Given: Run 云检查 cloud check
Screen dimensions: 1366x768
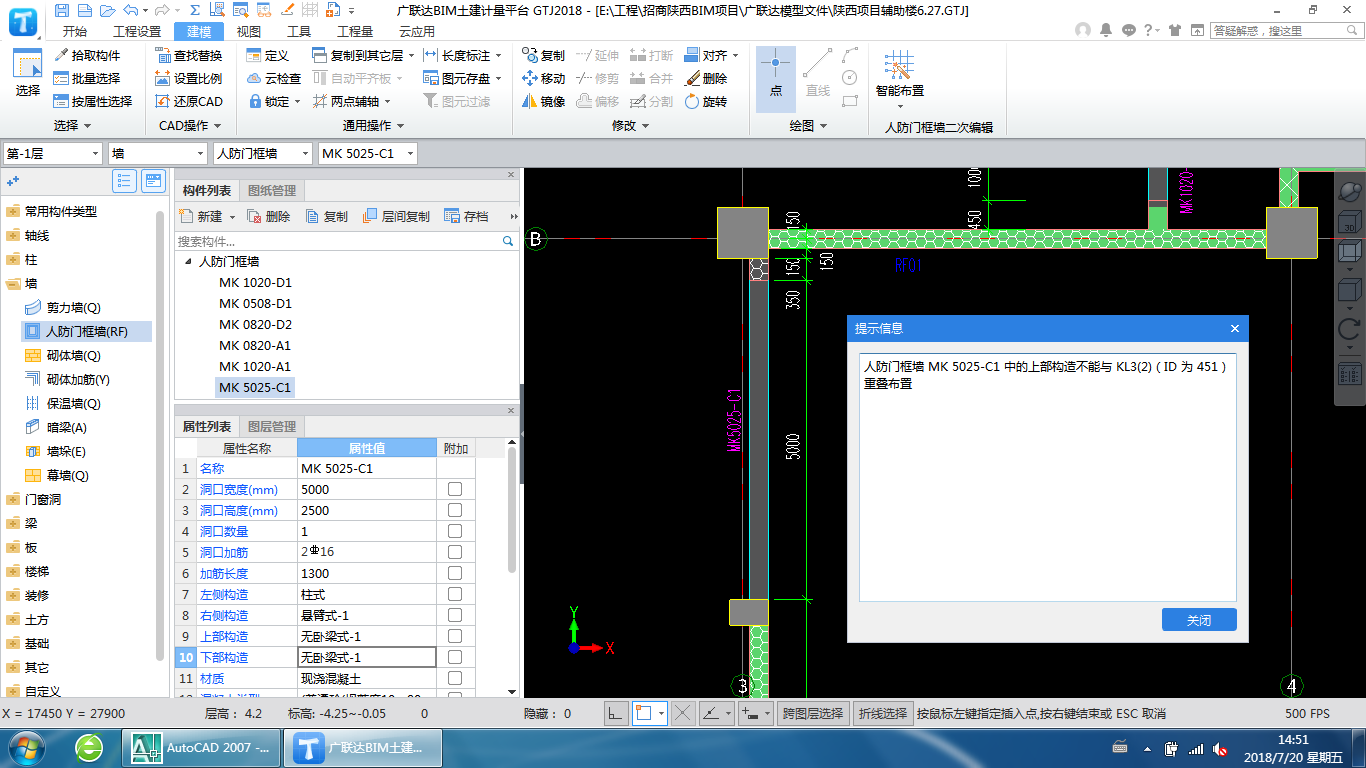Looking at the screenshot, I should [x=273, y=78].
